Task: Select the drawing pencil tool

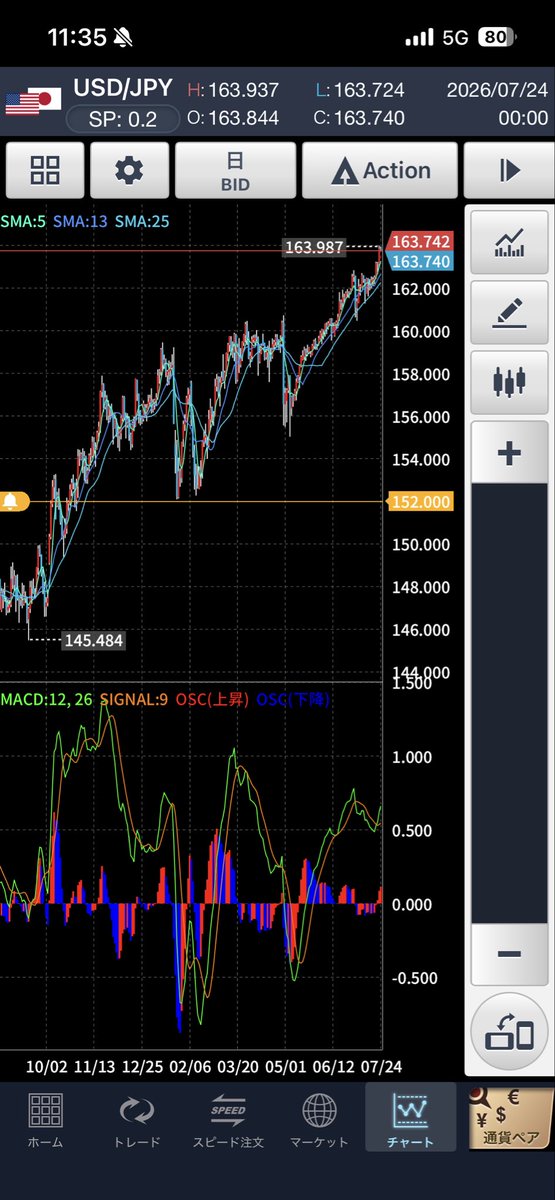Action: pyautogui.click(x=509, y=313)
